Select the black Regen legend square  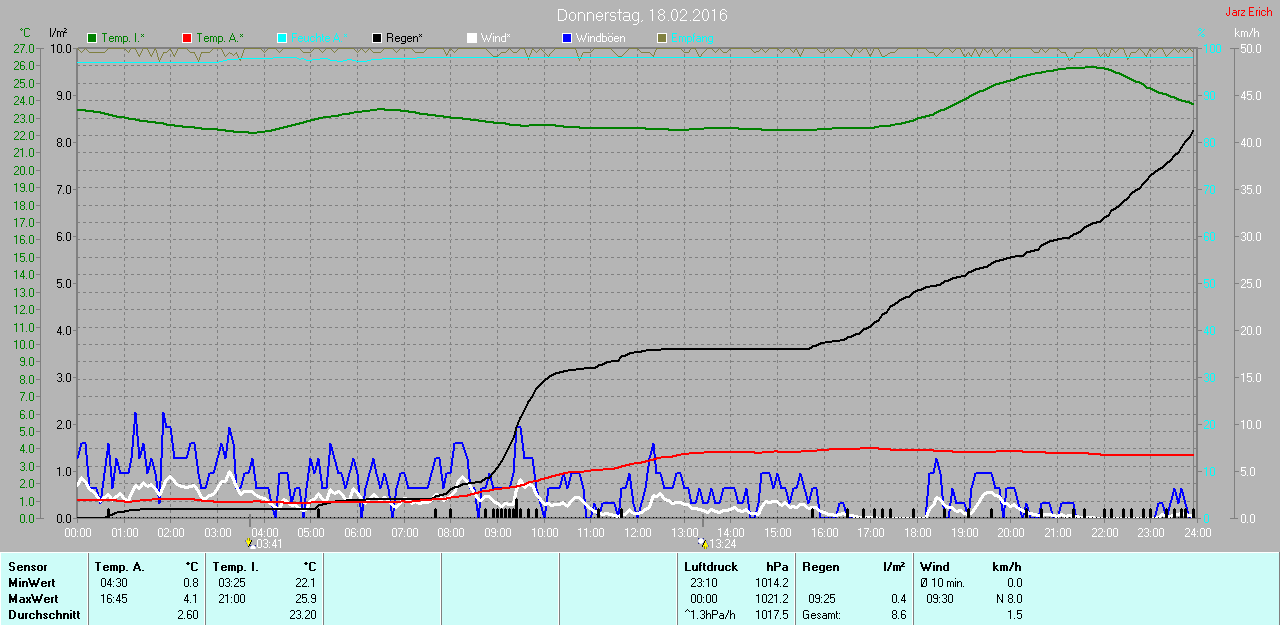coord(377,38)
